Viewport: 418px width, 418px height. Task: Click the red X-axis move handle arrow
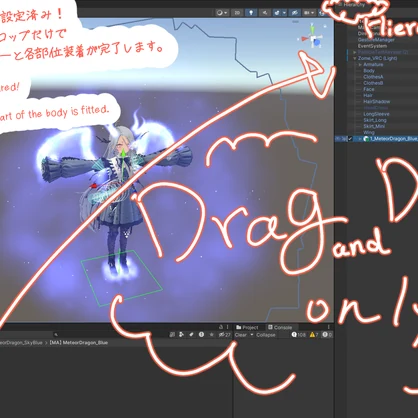tap(94, 185)
